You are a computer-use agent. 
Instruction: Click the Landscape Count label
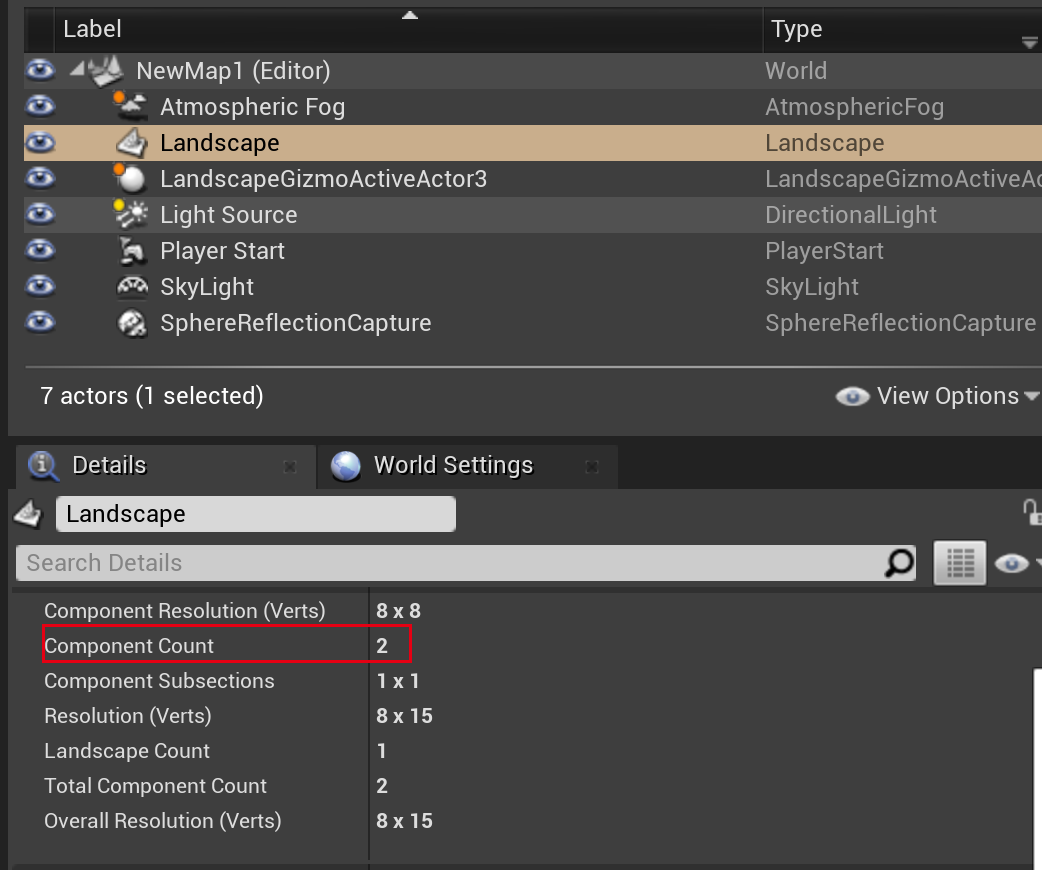(x=127, y=751)
